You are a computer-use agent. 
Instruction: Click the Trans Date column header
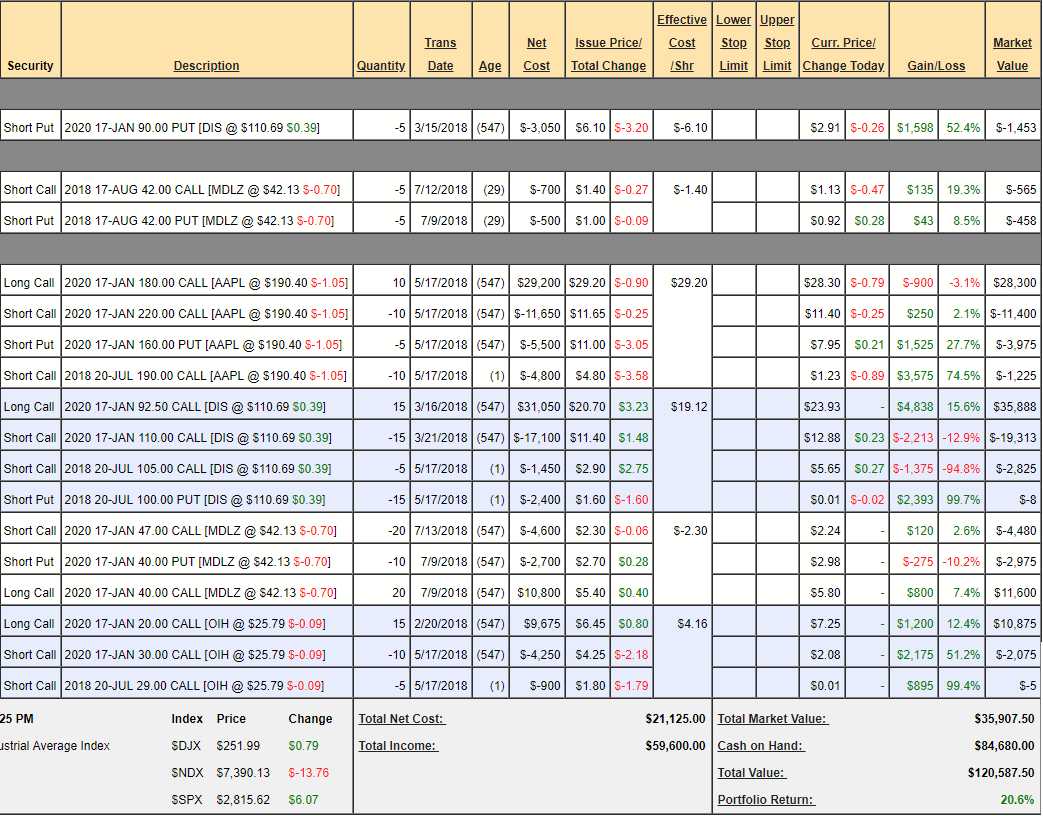click(x=440, y=55)
